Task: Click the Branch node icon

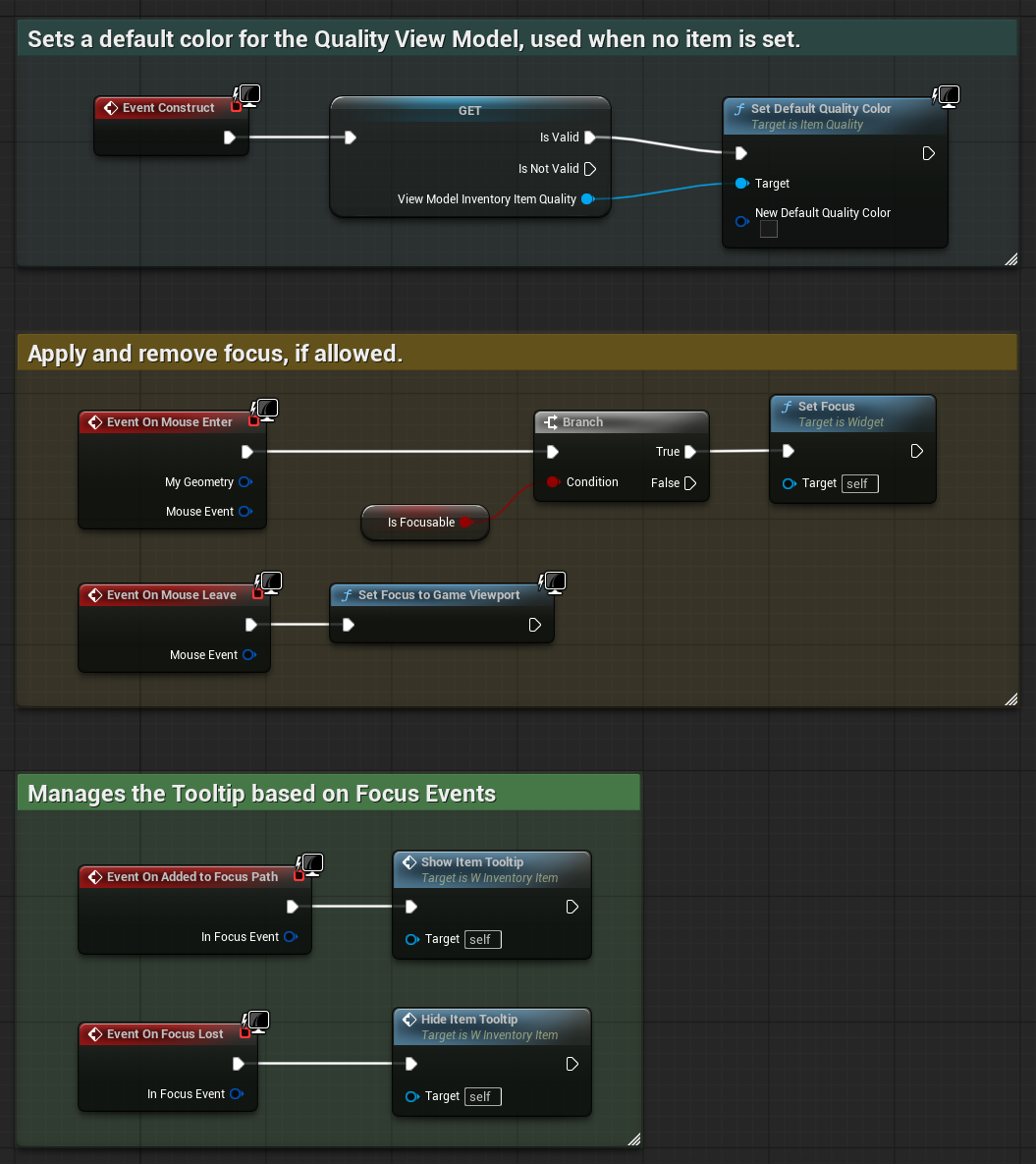Action: [553, 421]
